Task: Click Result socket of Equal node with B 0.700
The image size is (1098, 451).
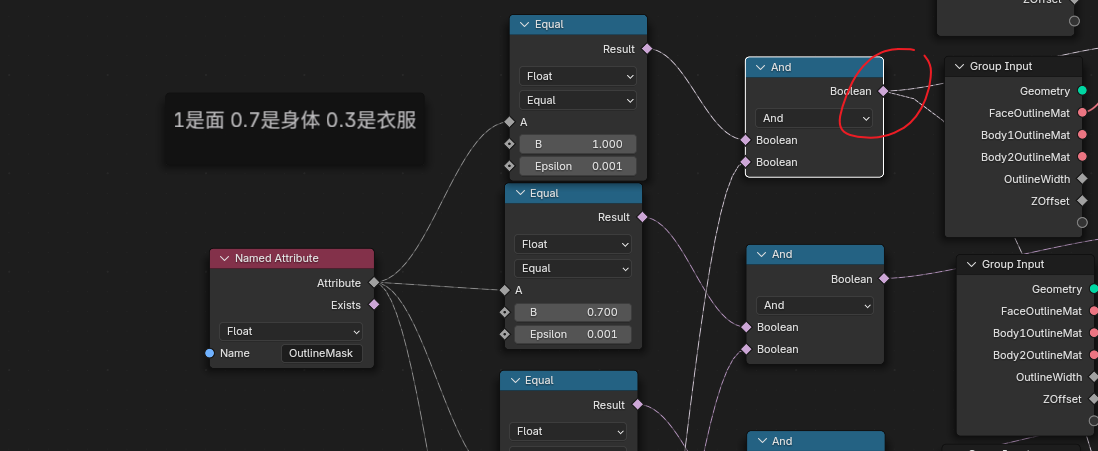Action: [642, 217]
